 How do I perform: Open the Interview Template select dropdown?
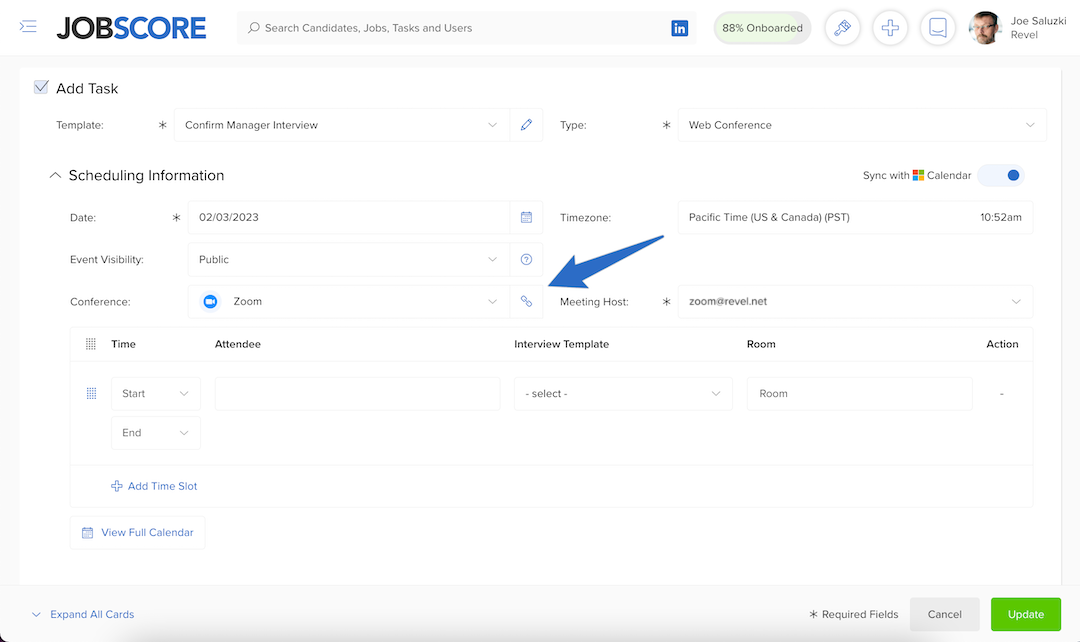click(x=623, y=393)
